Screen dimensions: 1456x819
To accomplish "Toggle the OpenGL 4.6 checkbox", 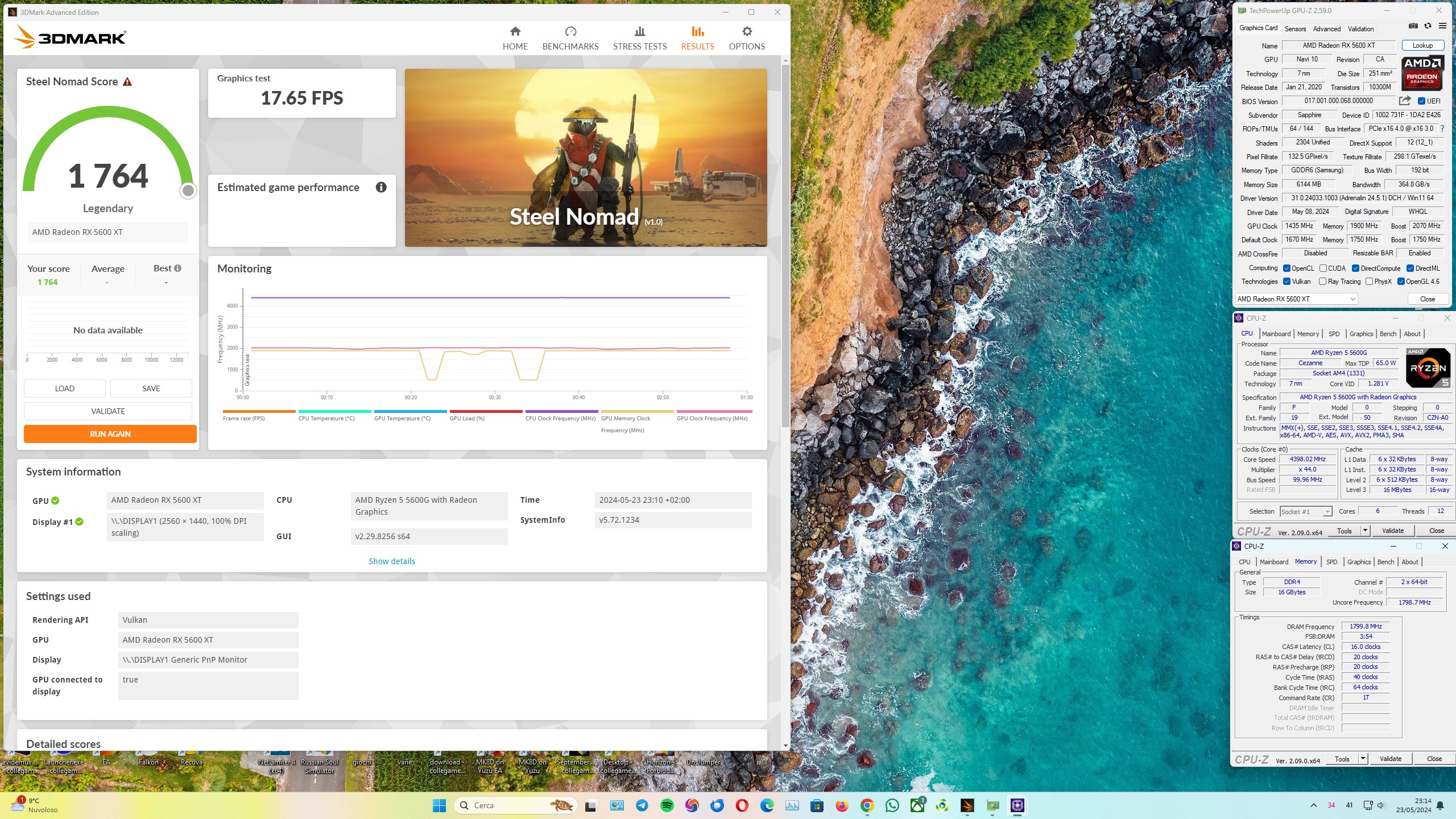I will 1401,282.
